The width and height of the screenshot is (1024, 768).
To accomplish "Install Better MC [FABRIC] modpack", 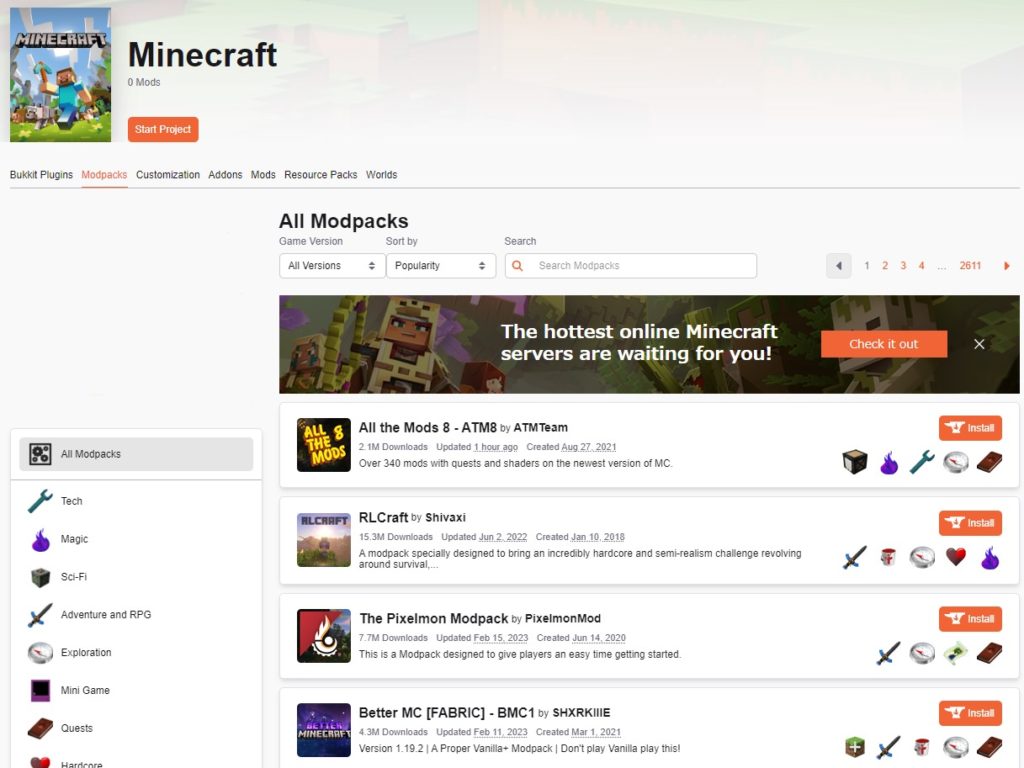I will coord(970,713).
